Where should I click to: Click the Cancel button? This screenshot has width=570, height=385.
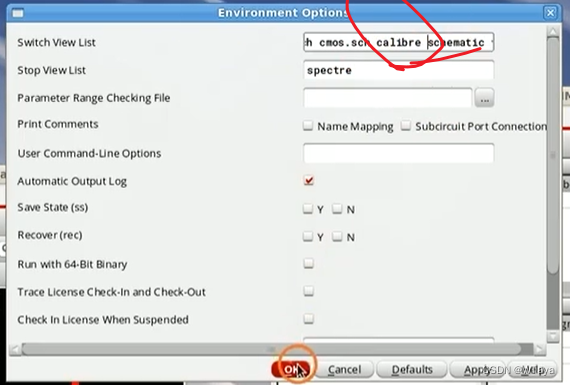point(344,370)
